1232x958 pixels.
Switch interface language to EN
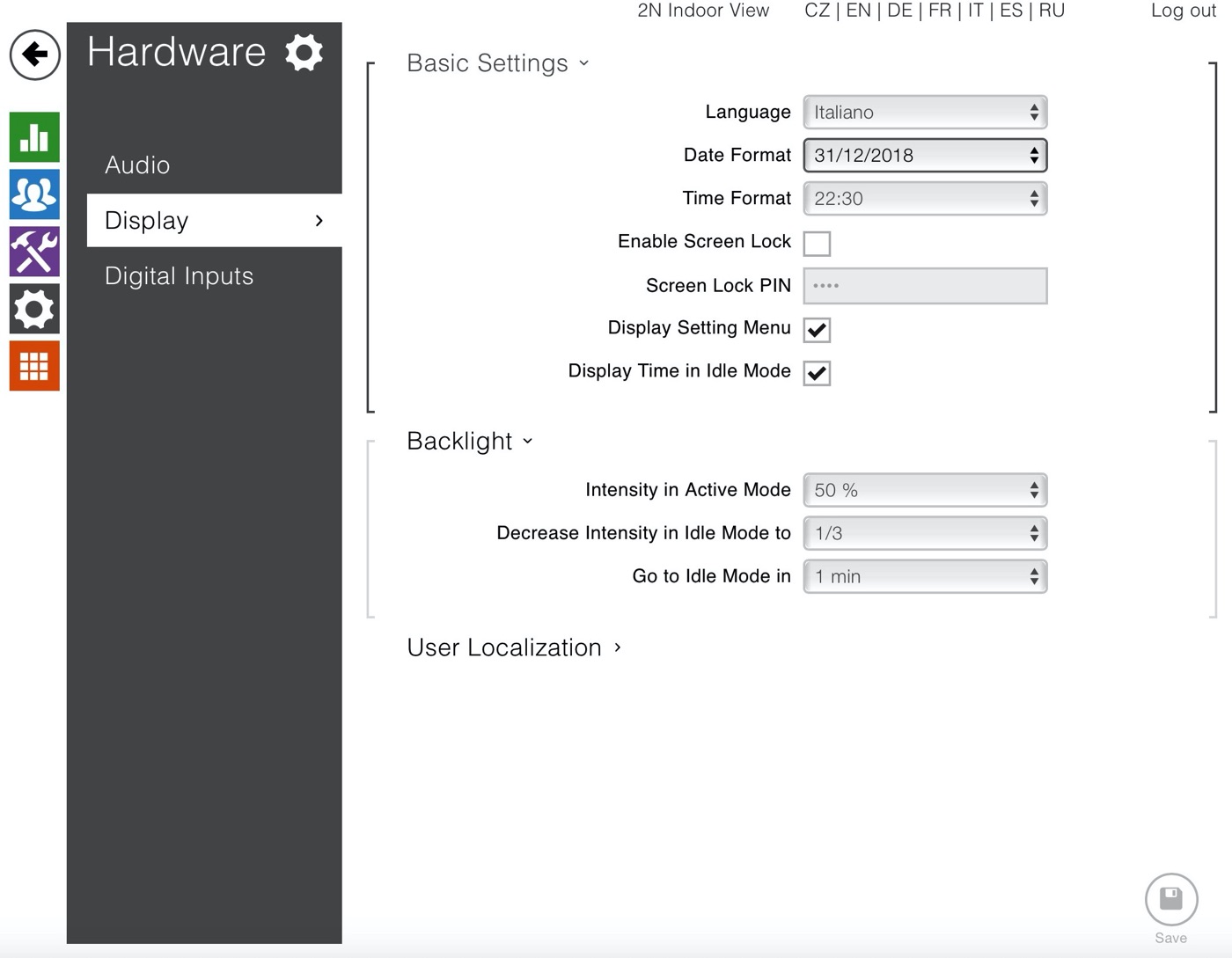[x=858, y=11]
